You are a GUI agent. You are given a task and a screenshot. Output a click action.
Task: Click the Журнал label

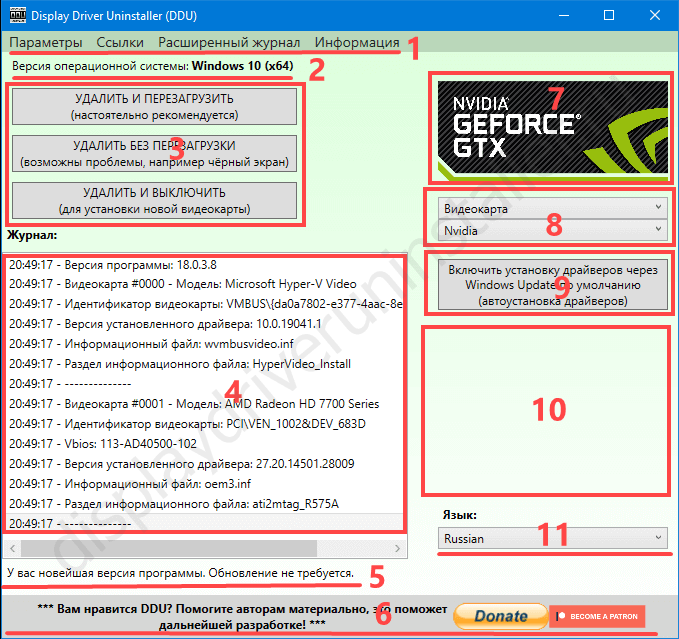(x=32, y=235)
